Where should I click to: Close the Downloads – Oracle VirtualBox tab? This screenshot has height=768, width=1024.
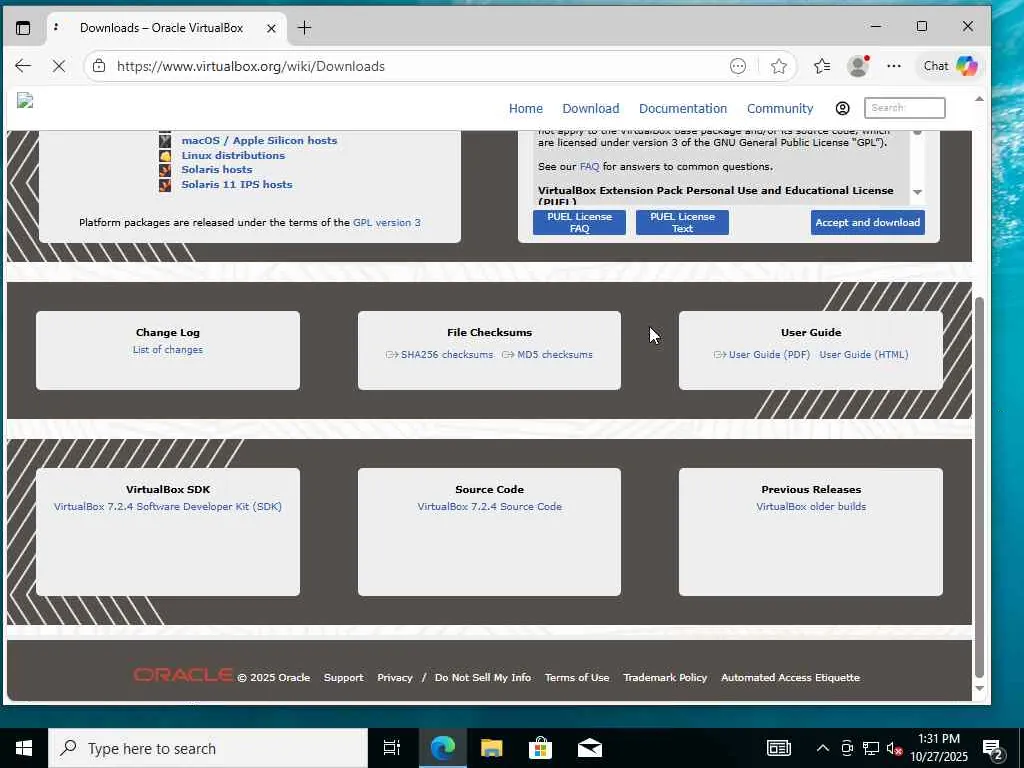pyautogui.click(x=271, y=28)
